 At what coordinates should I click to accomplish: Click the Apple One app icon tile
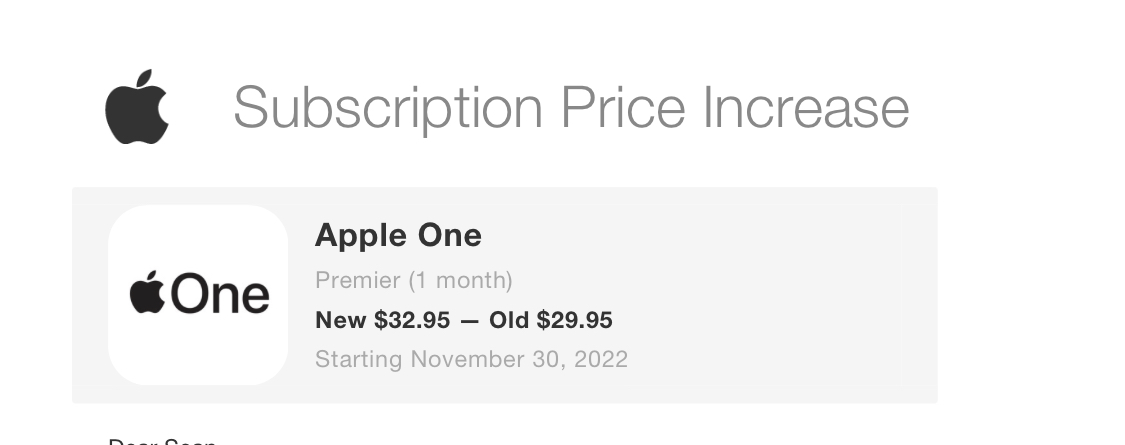click(x=198, y=295)
